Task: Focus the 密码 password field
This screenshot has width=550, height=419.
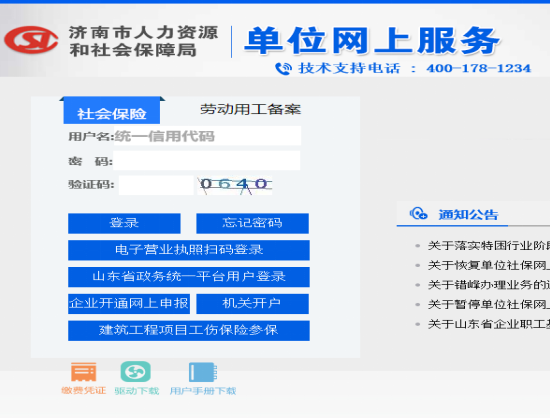Action: [206, 161]
